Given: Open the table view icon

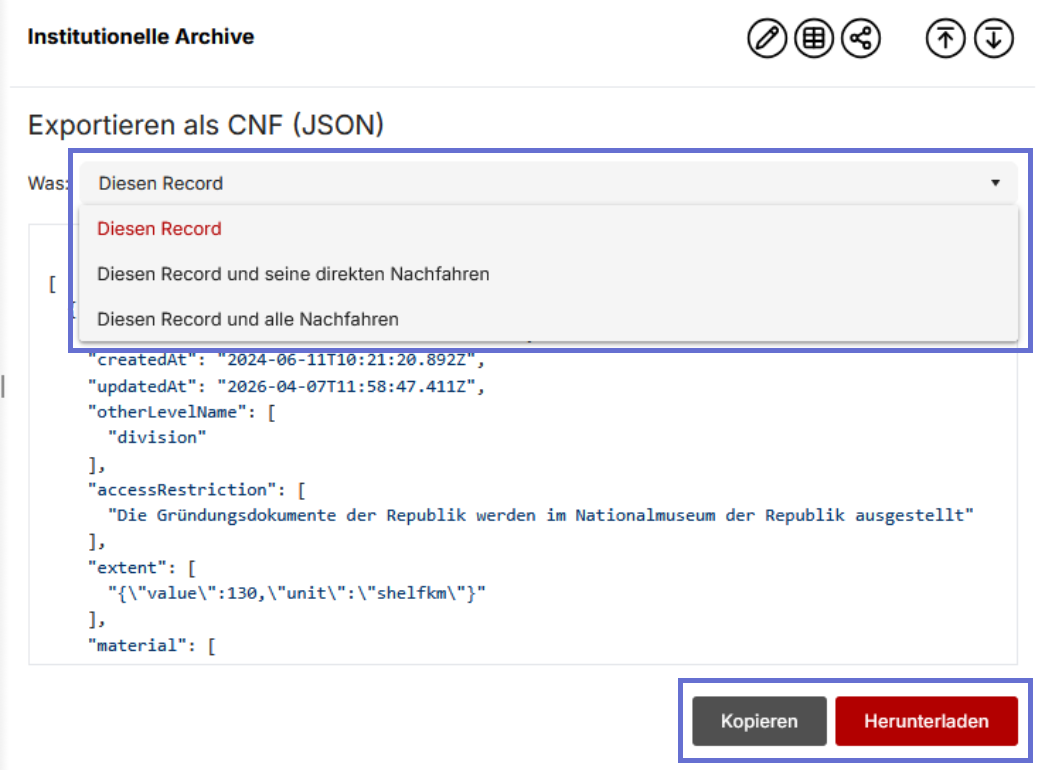Looking at the screenshot, I should tap(814, 38).
